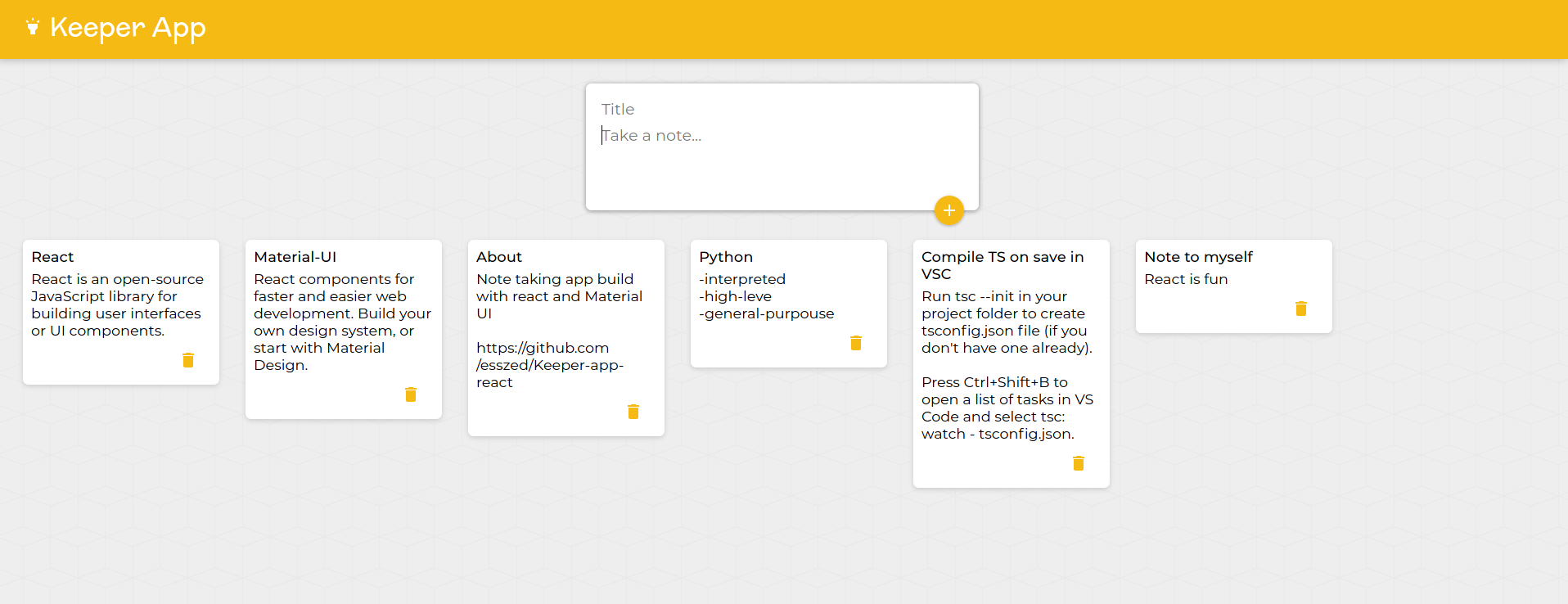Delete the Python note via trash icon
Viewport: 1568px width, 604px height.
(x=856, y=343)
